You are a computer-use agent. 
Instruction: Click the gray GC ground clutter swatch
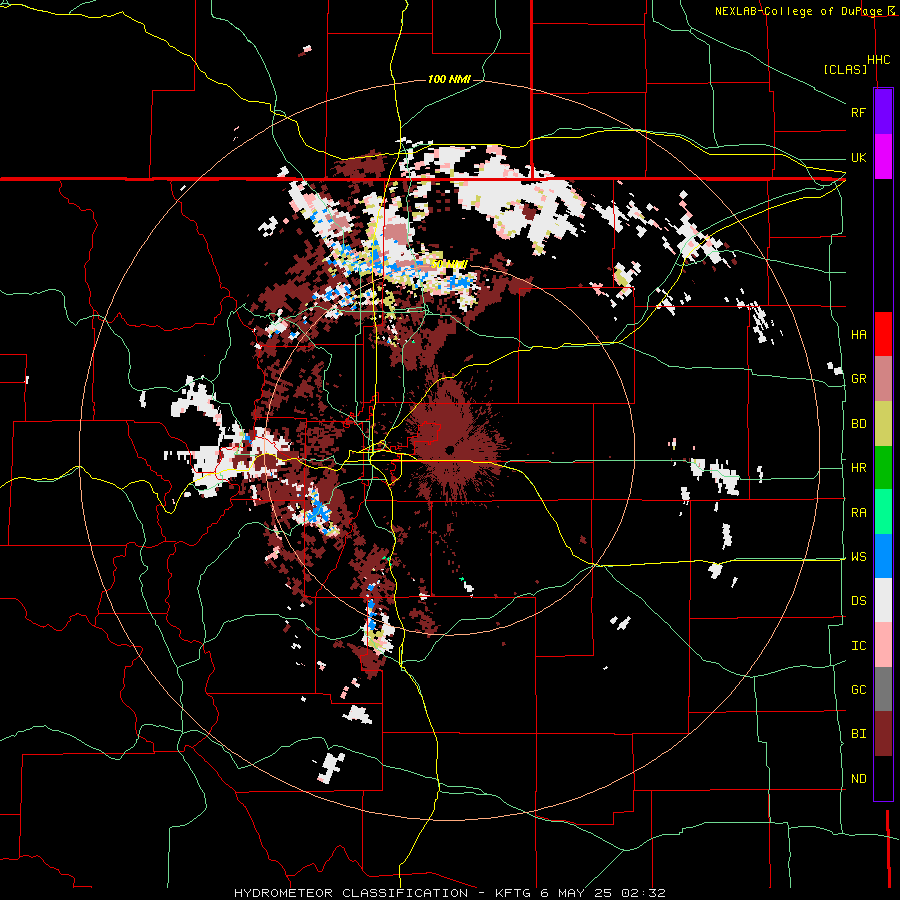coord(883,689)
